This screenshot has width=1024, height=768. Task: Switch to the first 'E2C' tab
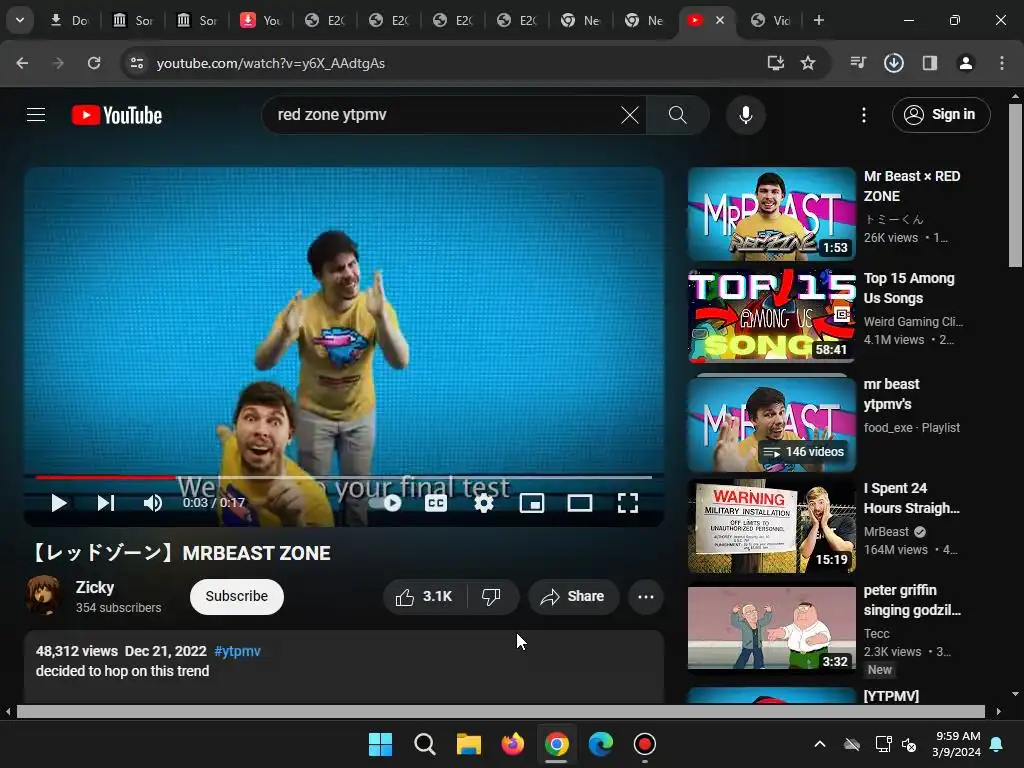[327, 20]
